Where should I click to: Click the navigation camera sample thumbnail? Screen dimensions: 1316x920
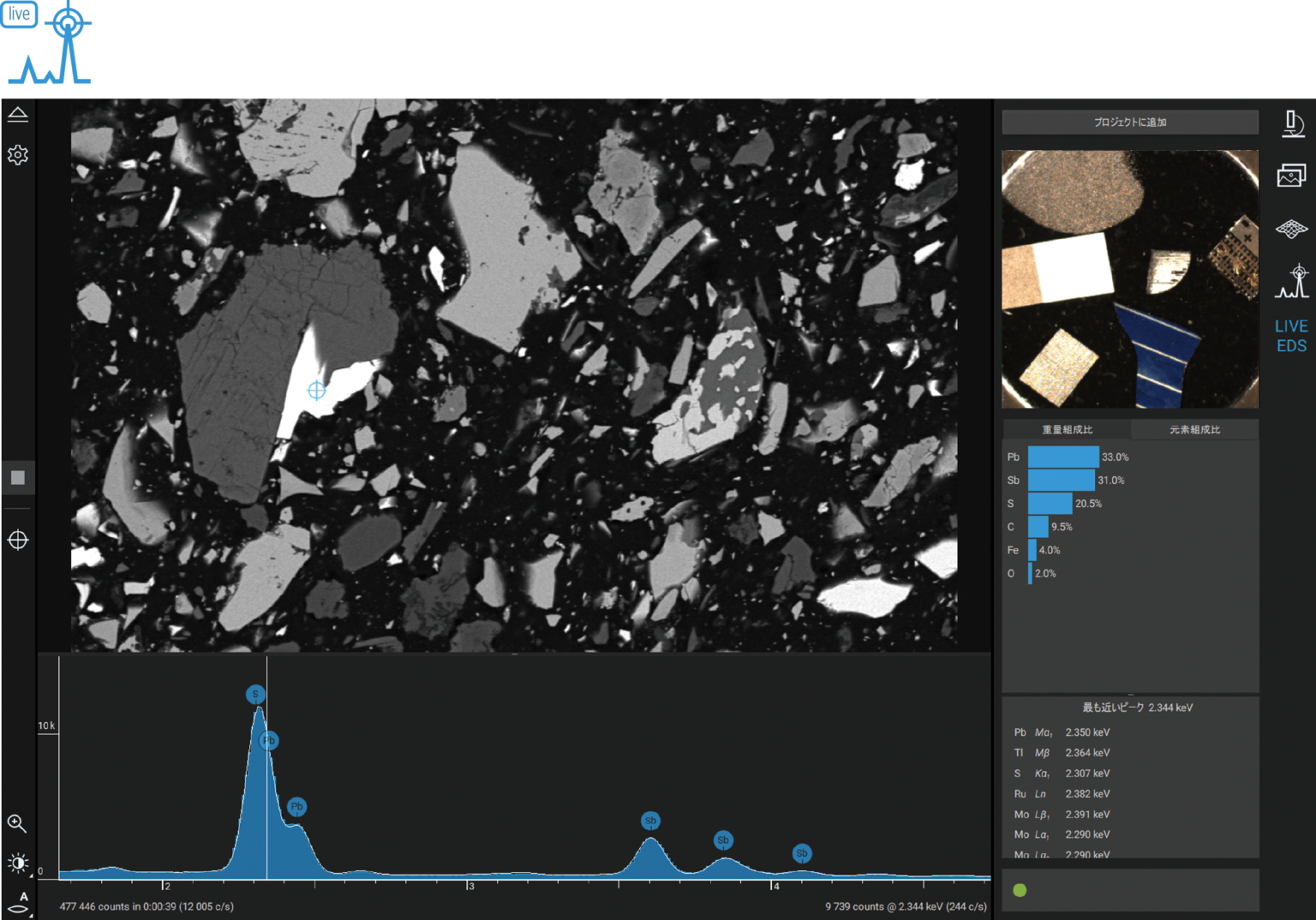point(1130,279)
